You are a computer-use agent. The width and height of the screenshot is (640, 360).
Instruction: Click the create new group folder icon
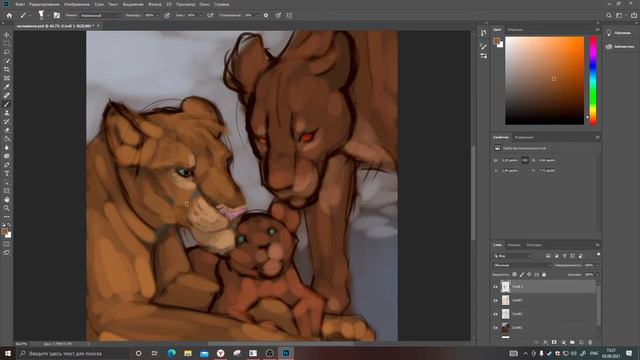click(572, 342)
